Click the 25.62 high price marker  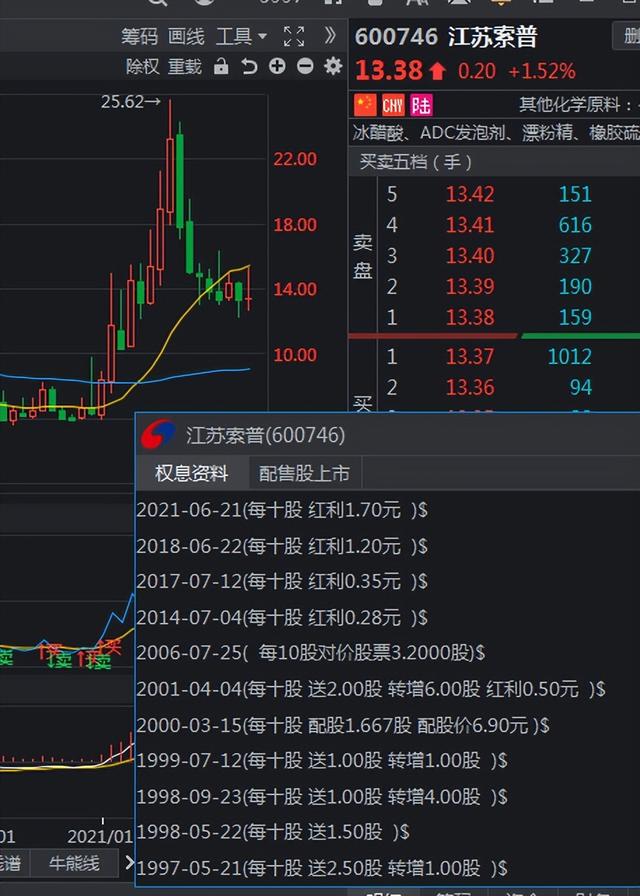(131, 102)
